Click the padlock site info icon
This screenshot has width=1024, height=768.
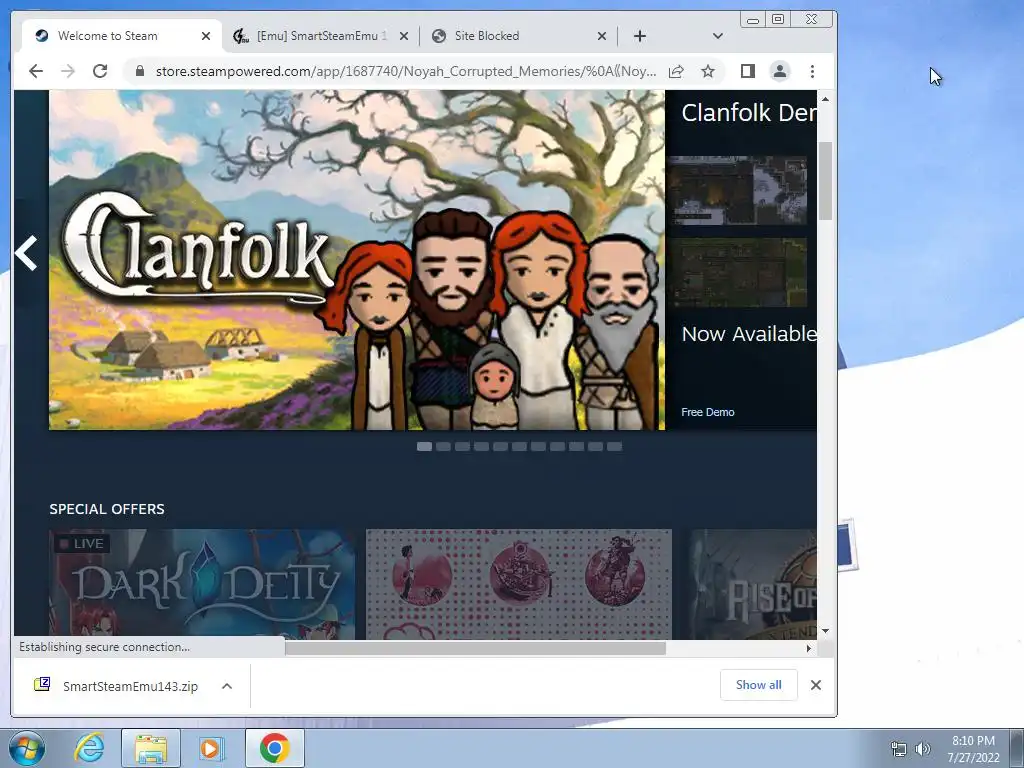[x=139, y=71]
